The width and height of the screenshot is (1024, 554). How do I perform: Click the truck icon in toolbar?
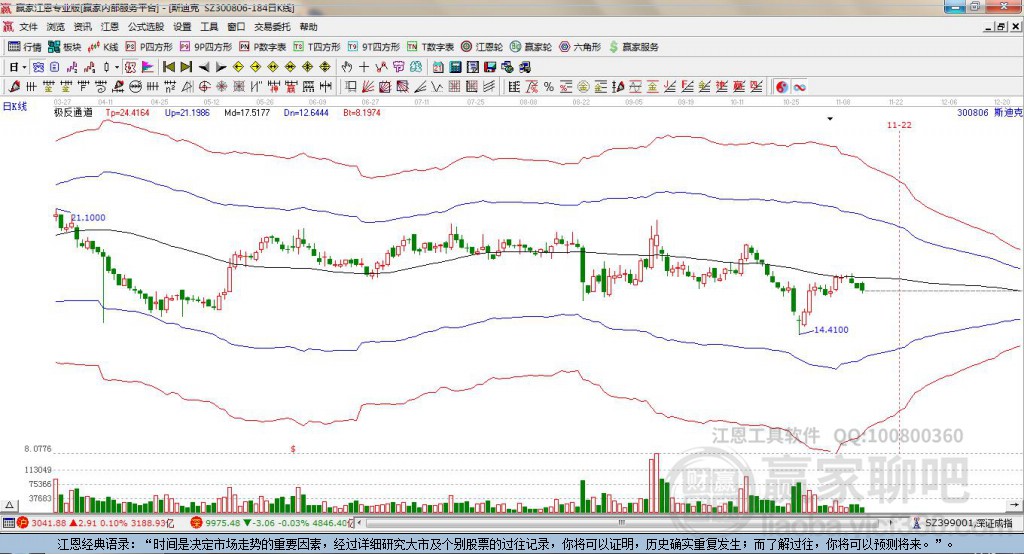pyautogui.click(x=525, y=67)
